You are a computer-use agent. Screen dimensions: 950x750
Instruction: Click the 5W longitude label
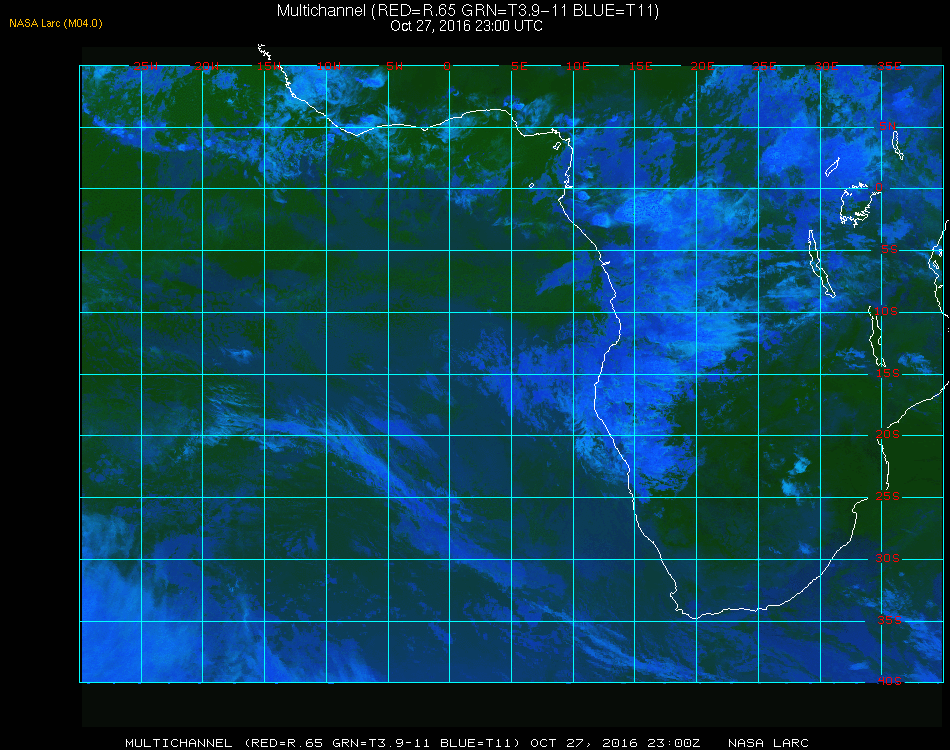394,66
